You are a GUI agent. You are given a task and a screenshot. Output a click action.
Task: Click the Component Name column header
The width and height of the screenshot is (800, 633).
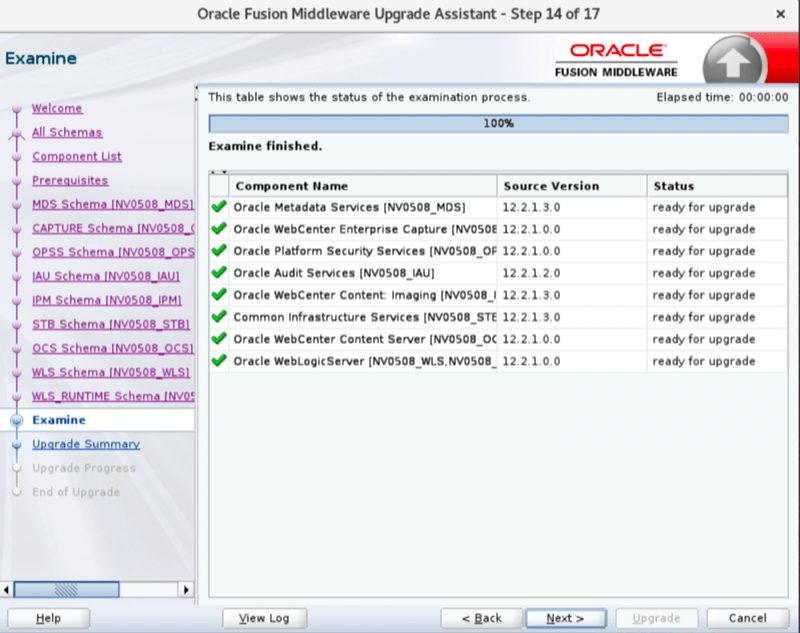[363, 186]
